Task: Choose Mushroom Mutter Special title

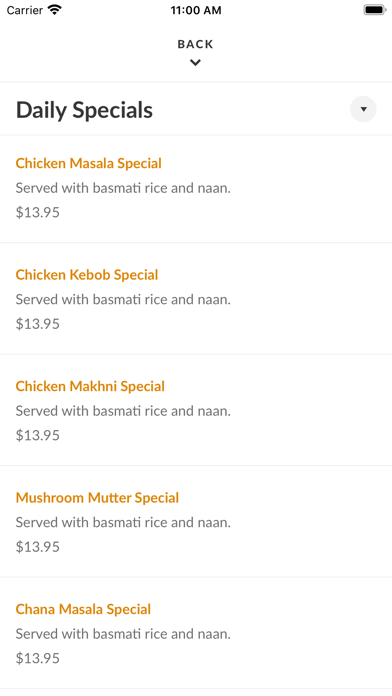Action: [97, 498]
